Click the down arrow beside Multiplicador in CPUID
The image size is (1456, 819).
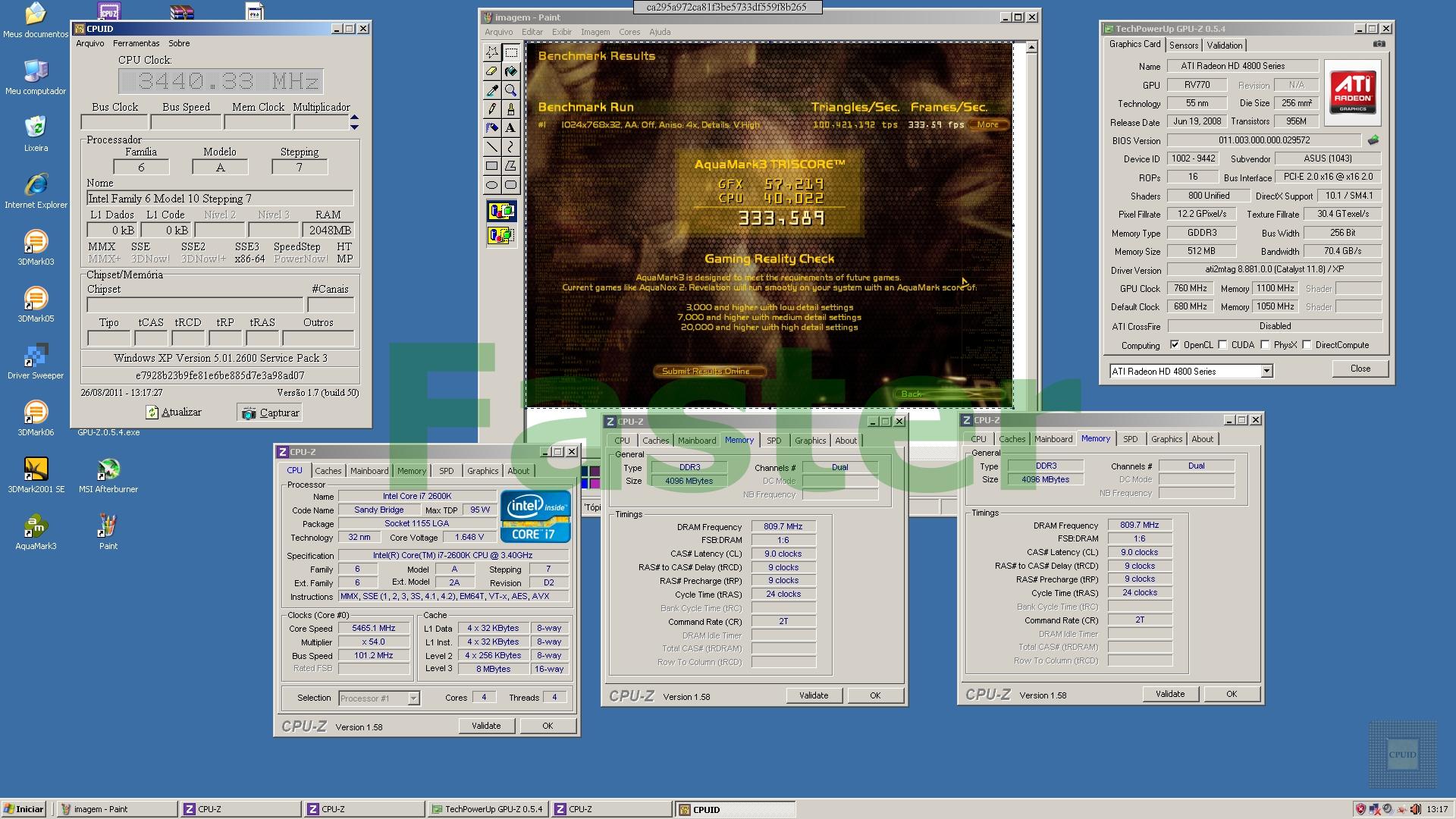354,127
